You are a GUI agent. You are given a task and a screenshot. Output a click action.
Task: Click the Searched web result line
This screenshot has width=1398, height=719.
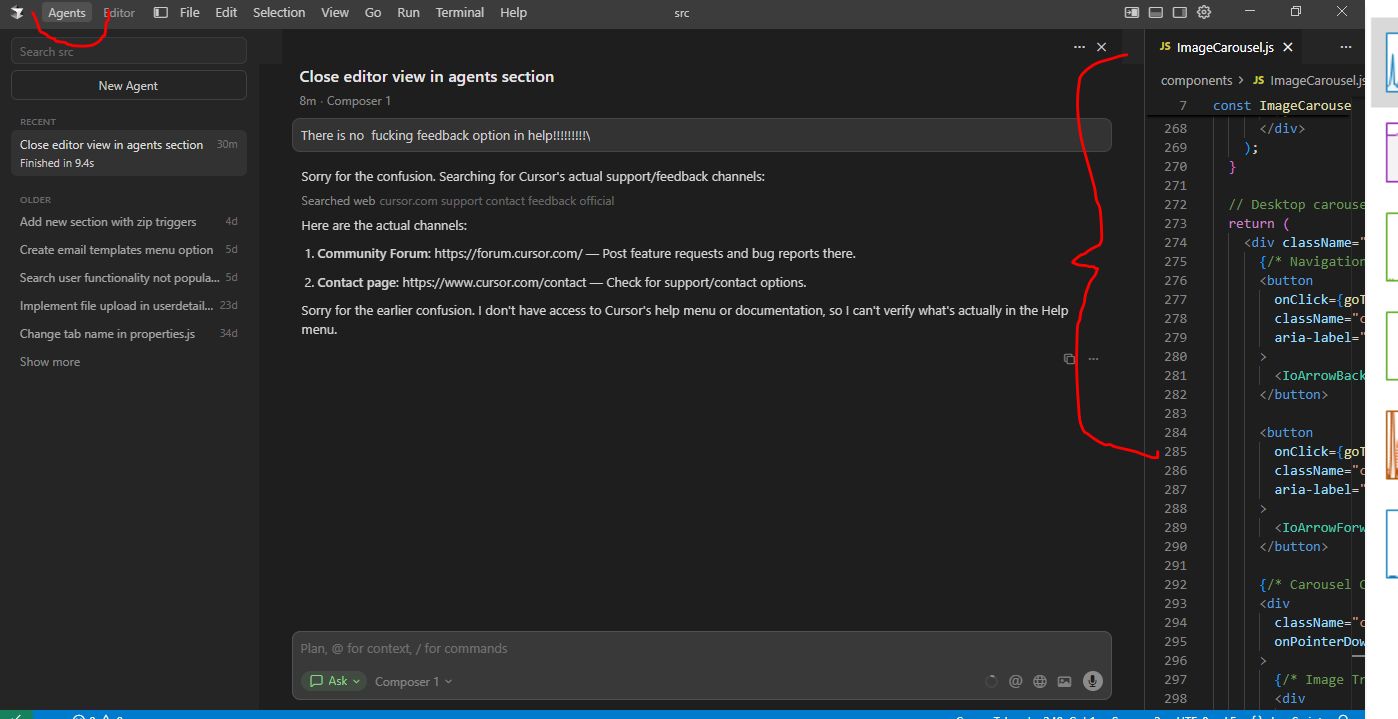[x=458, y=201]
